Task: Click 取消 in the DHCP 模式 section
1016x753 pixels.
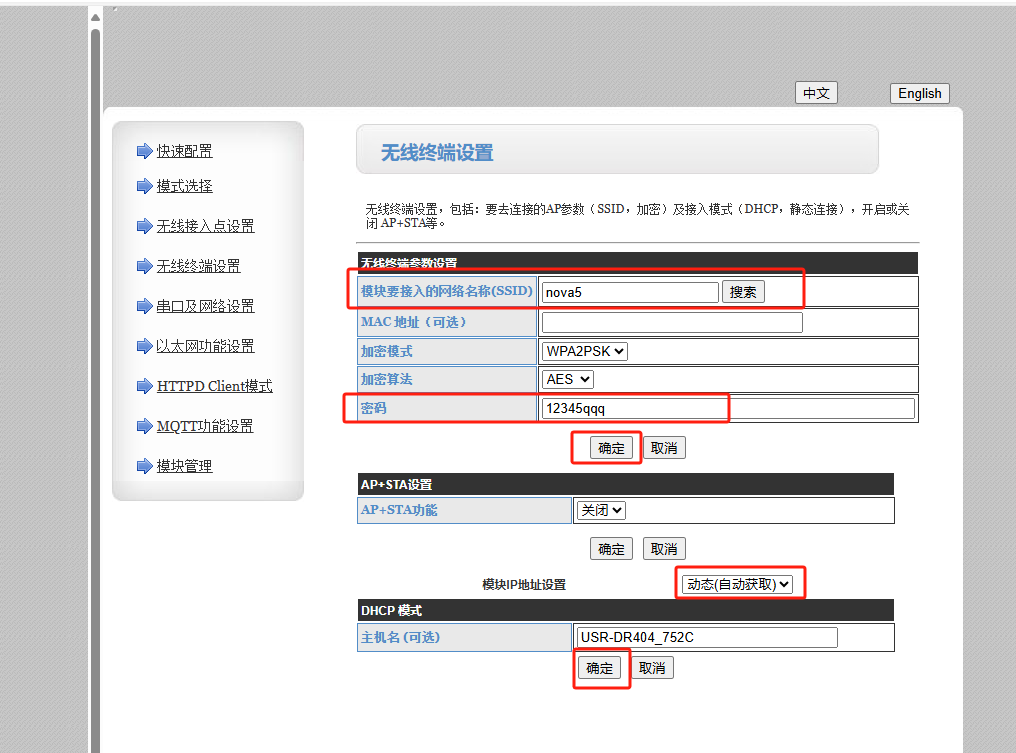Action: (652, 668)
